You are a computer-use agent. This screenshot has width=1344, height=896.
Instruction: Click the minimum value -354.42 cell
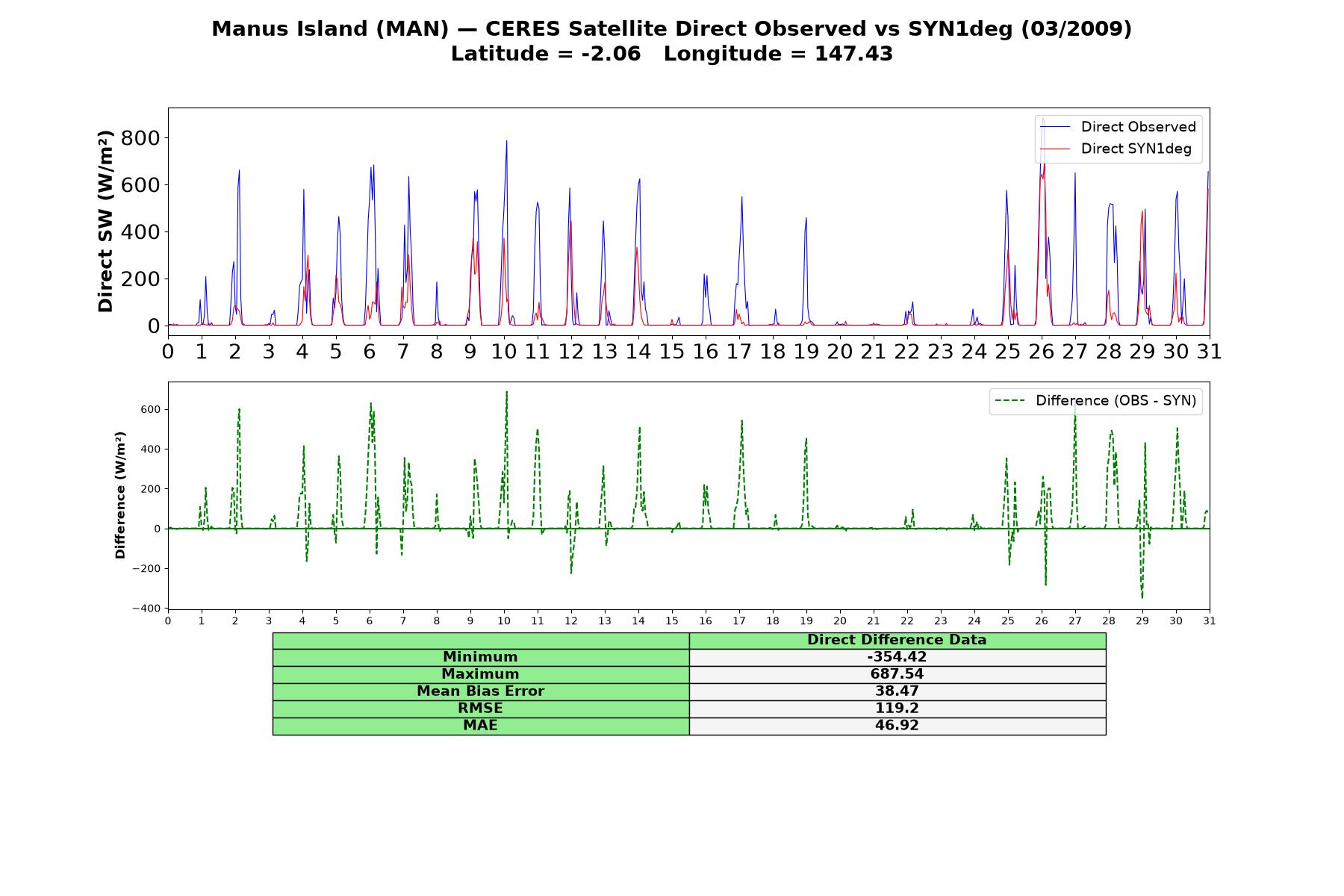897,657
